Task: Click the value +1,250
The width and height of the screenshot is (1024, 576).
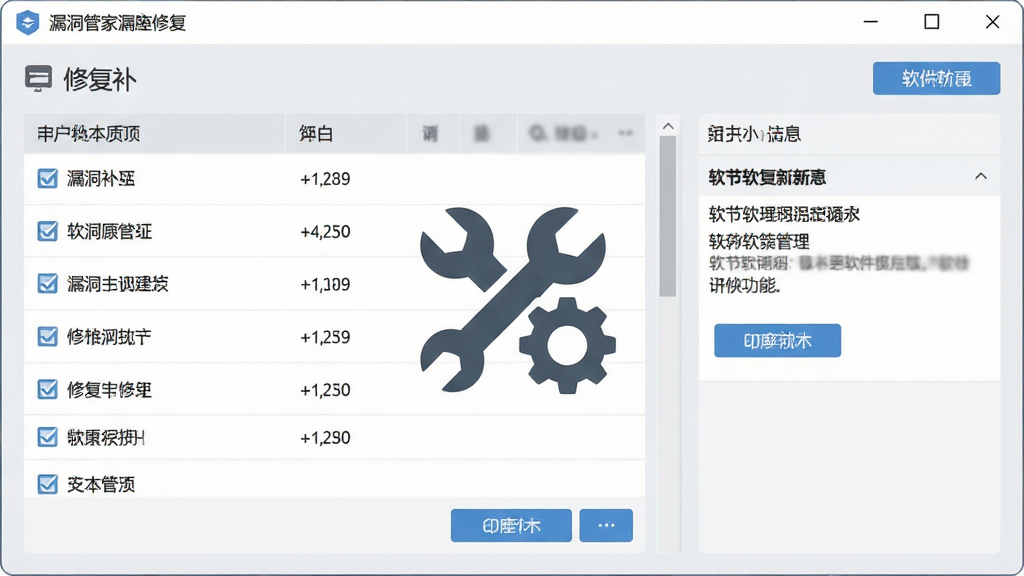Action: pos(325,390)
